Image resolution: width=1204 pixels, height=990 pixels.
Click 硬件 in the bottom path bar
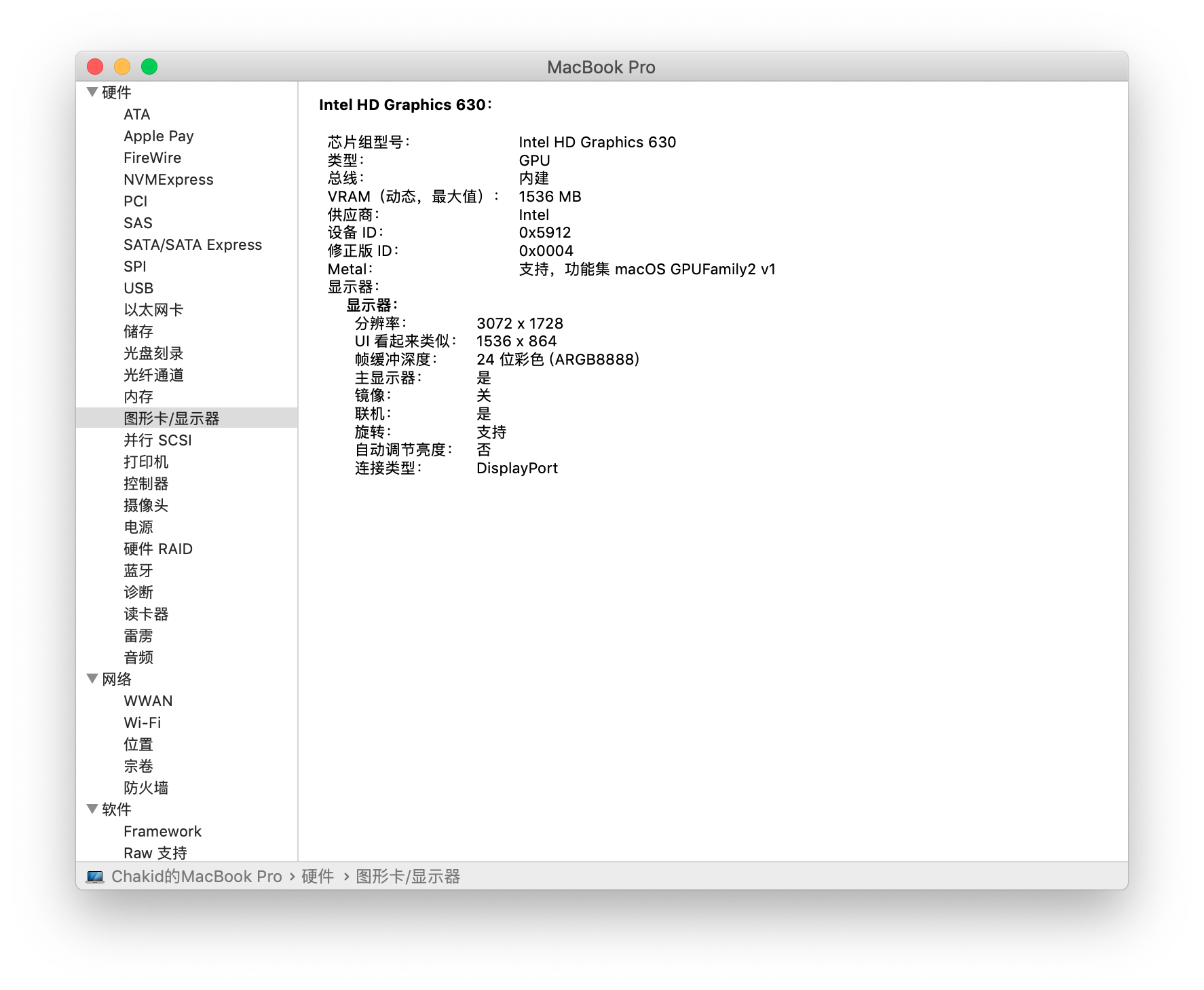point(318,877)
